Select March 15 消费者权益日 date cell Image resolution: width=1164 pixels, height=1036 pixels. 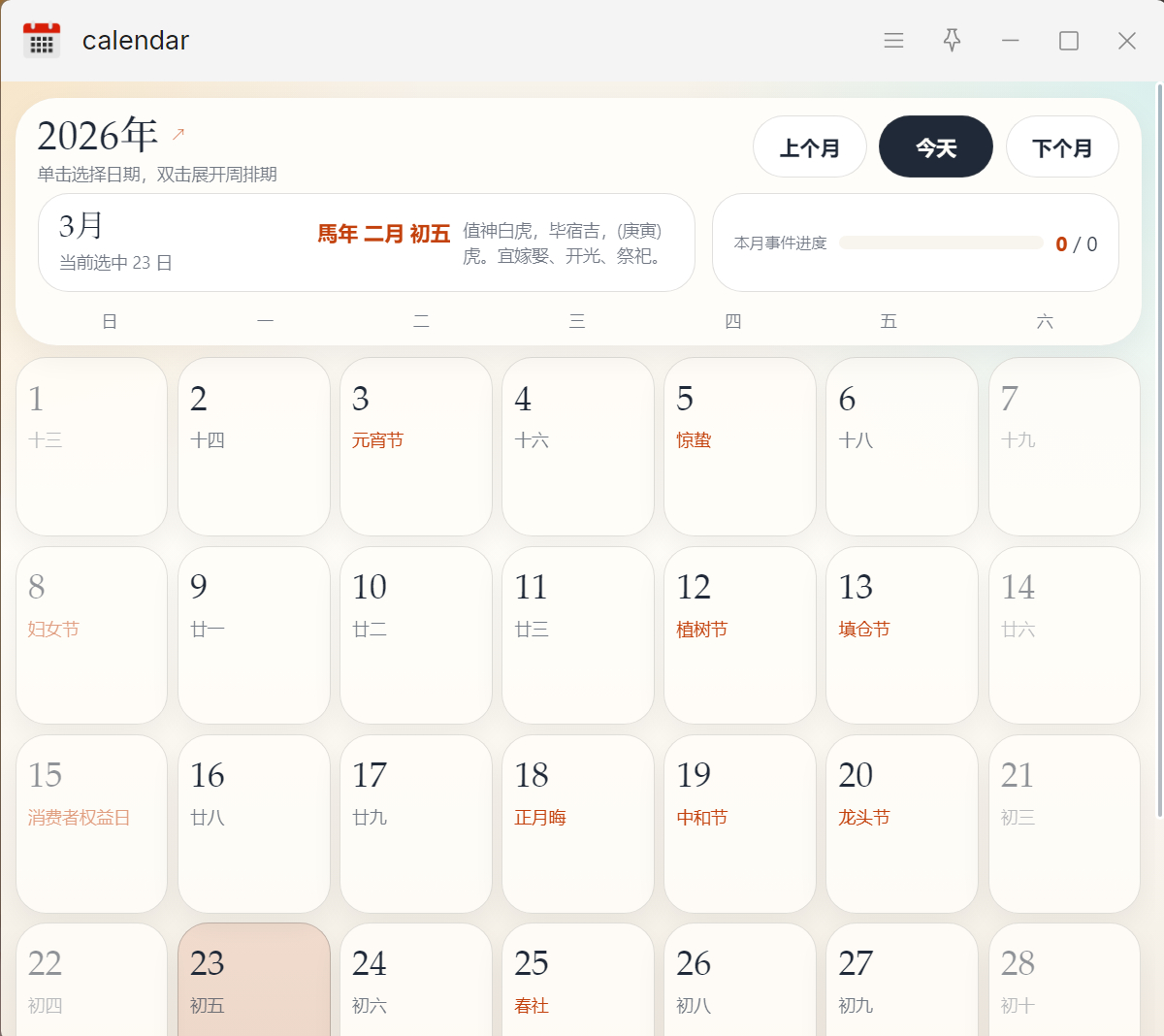coord(91,823)
